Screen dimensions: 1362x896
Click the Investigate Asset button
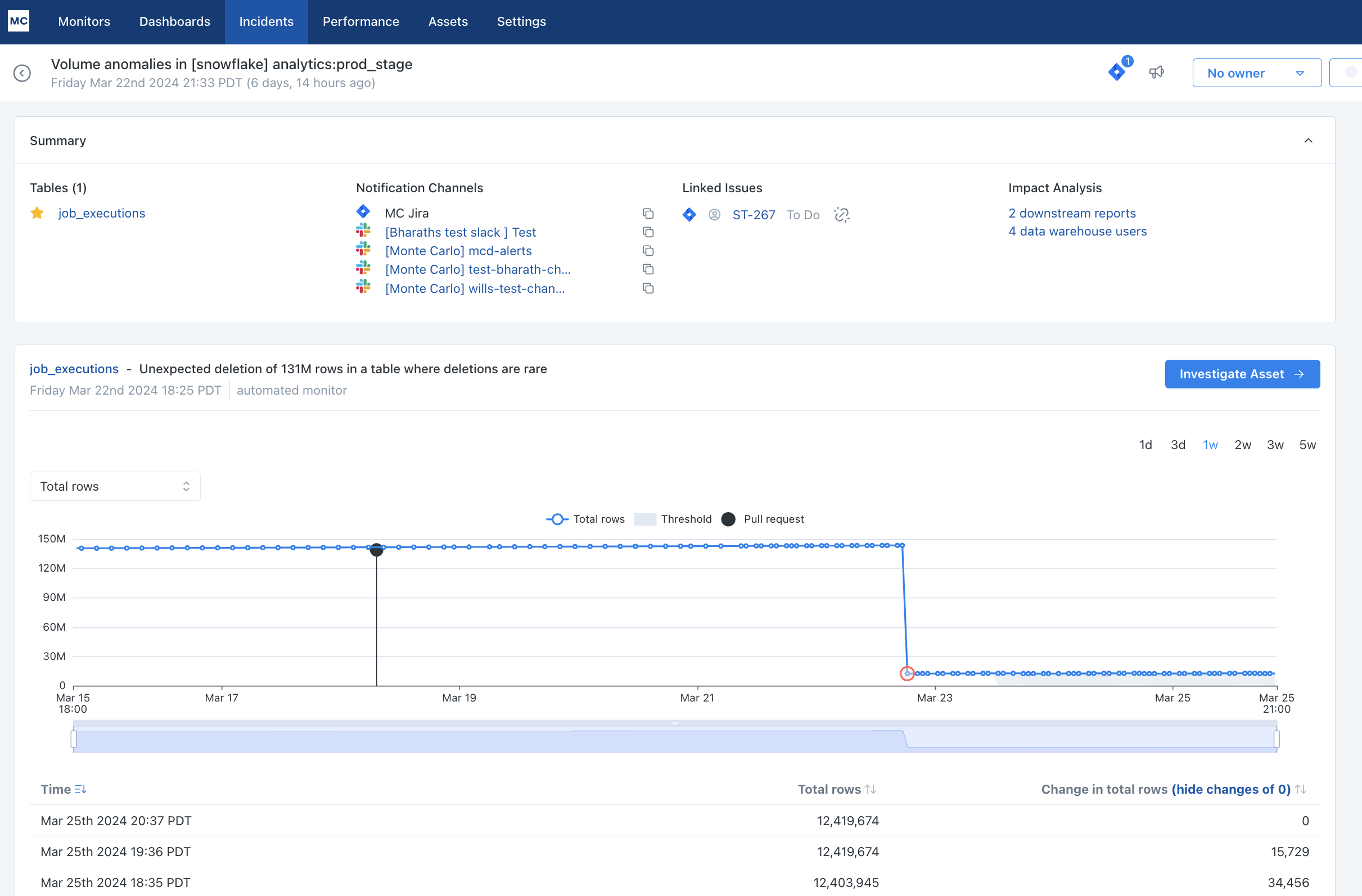1242,374
